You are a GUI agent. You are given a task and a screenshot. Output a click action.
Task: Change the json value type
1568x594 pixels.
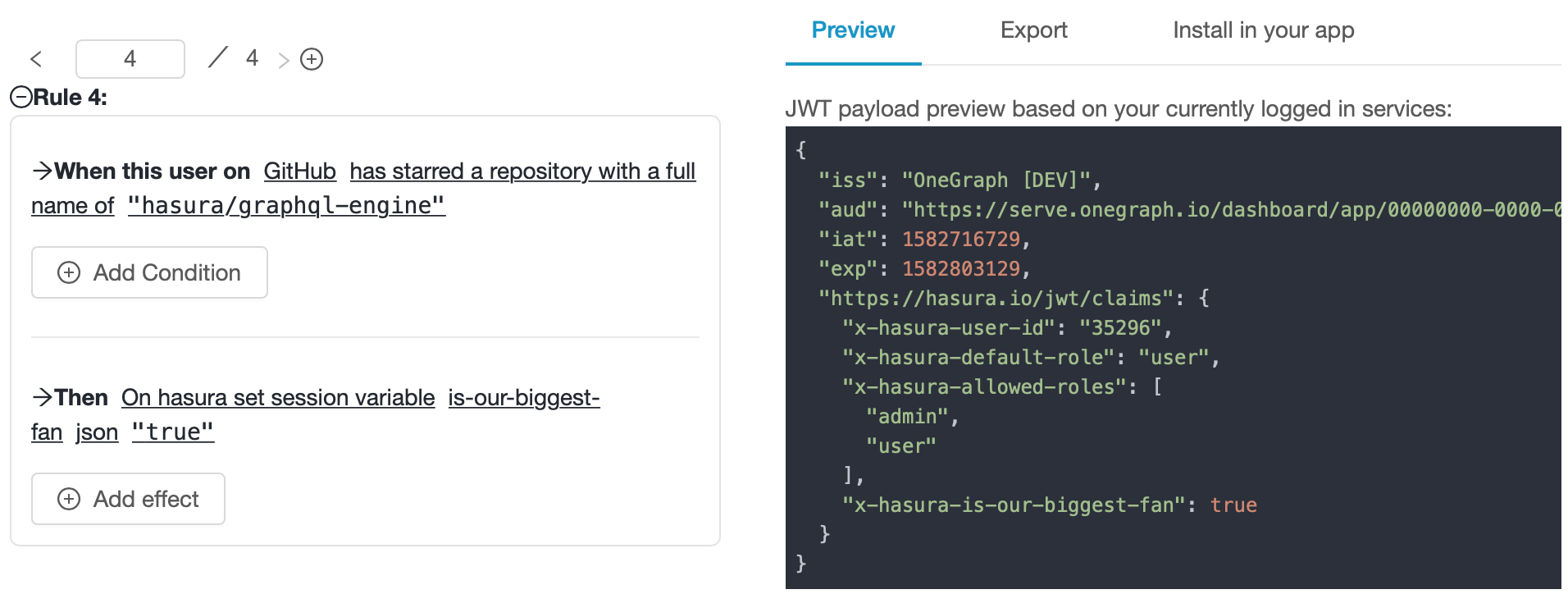(x=97, y=432)
